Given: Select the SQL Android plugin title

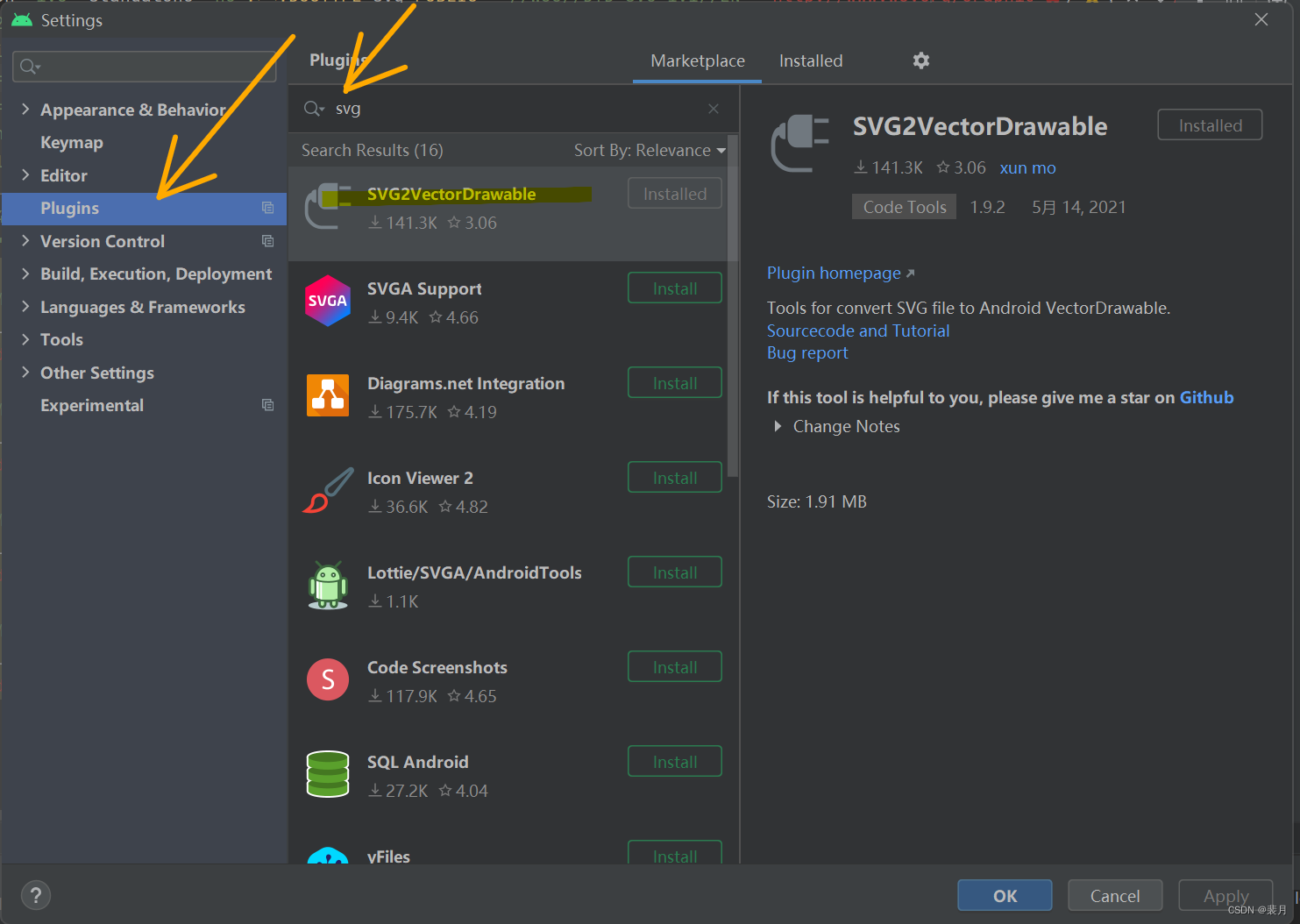Looking at the screenshot, I should [417, 762].
